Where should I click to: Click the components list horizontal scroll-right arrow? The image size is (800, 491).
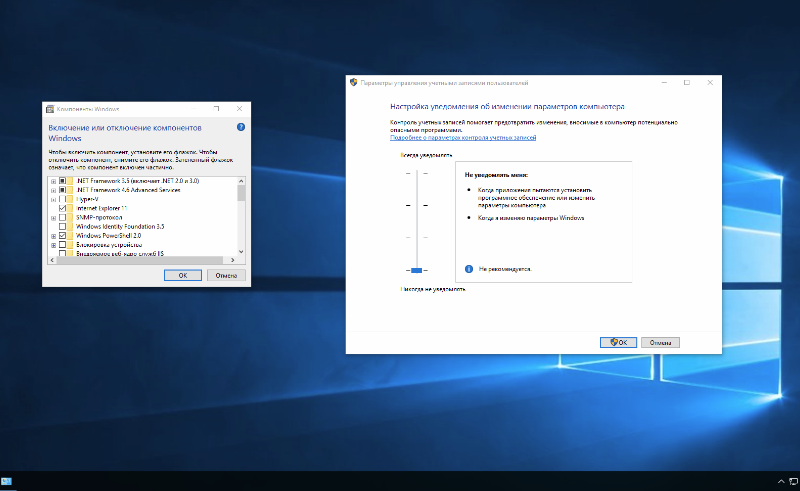pos(233,260)
